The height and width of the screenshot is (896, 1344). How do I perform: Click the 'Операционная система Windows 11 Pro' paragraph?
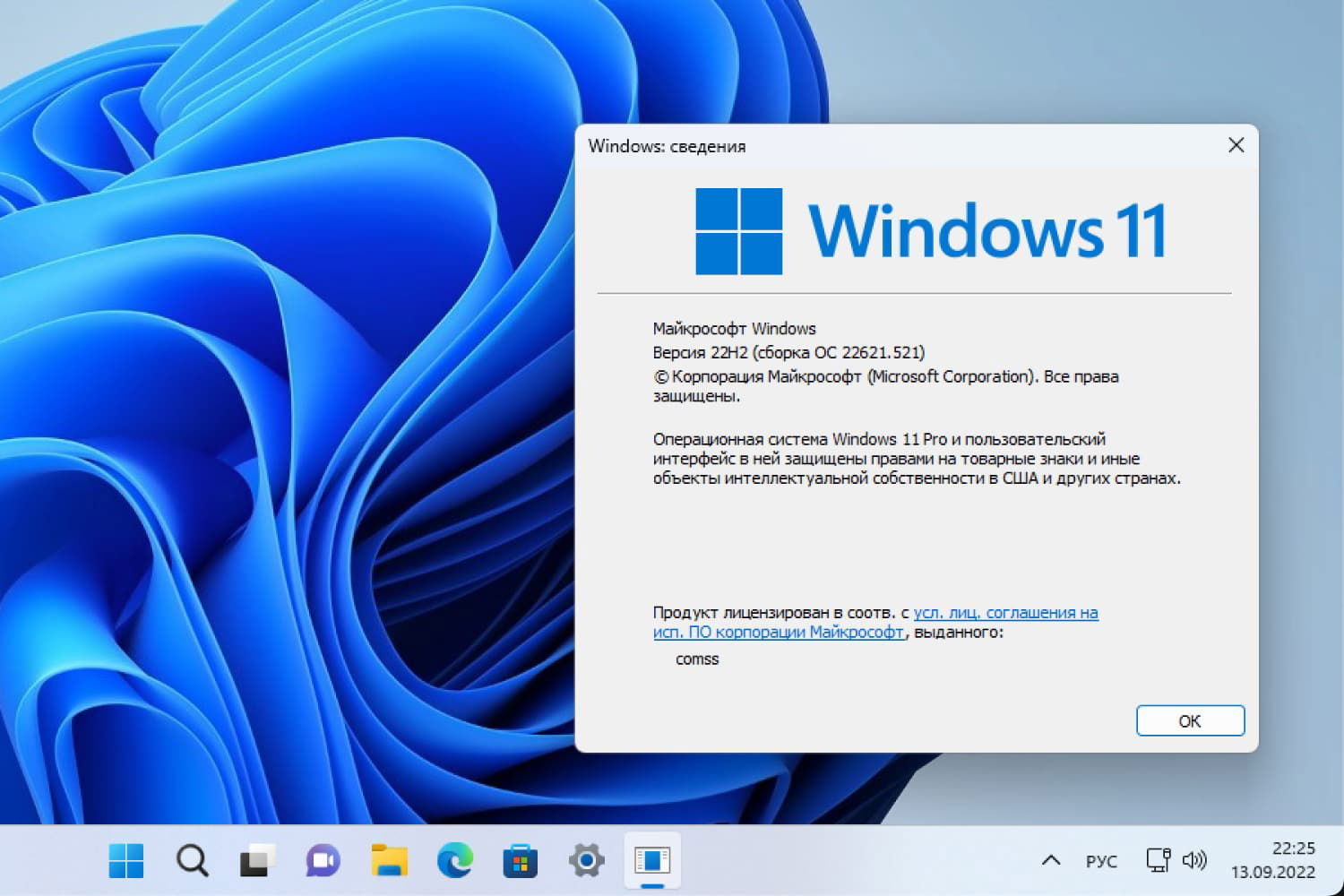tap(917, 459)
